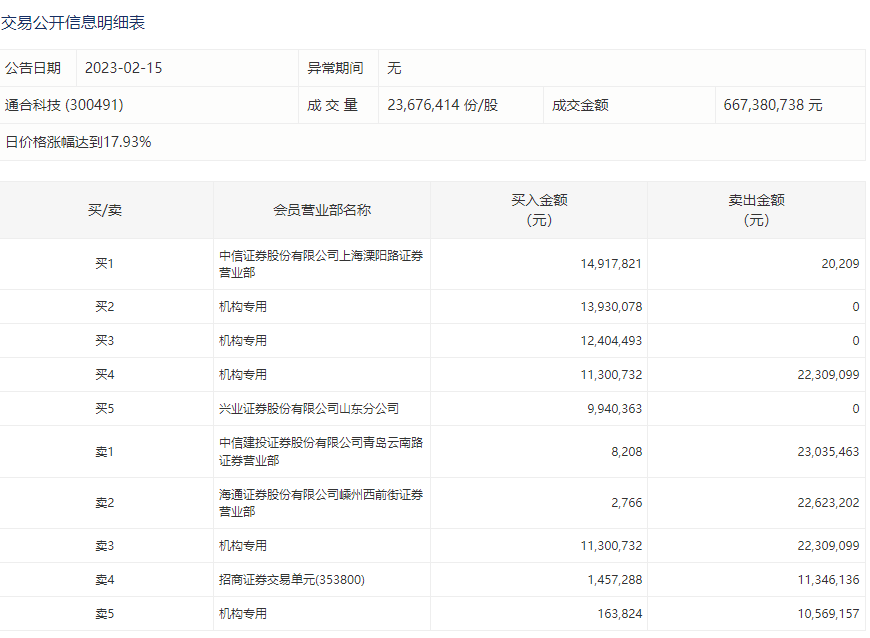The height and width of the screenshot is (638, 870).
Task: Select sell amount 0 in 买5 row
Action: [x=856, y=409]
